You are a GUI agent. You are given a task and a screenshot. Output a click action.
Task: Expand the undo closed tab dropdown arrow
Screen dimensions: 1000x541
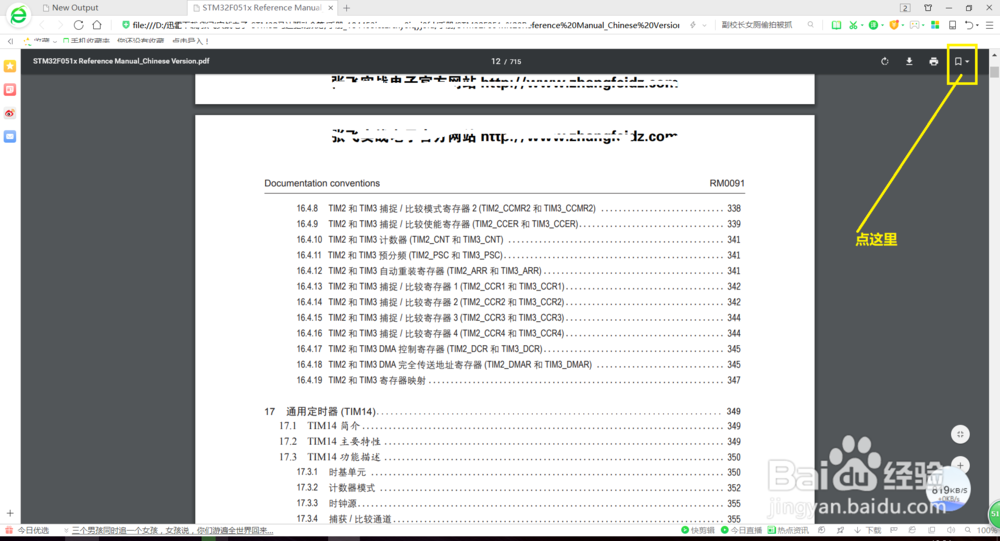point(977,26)
